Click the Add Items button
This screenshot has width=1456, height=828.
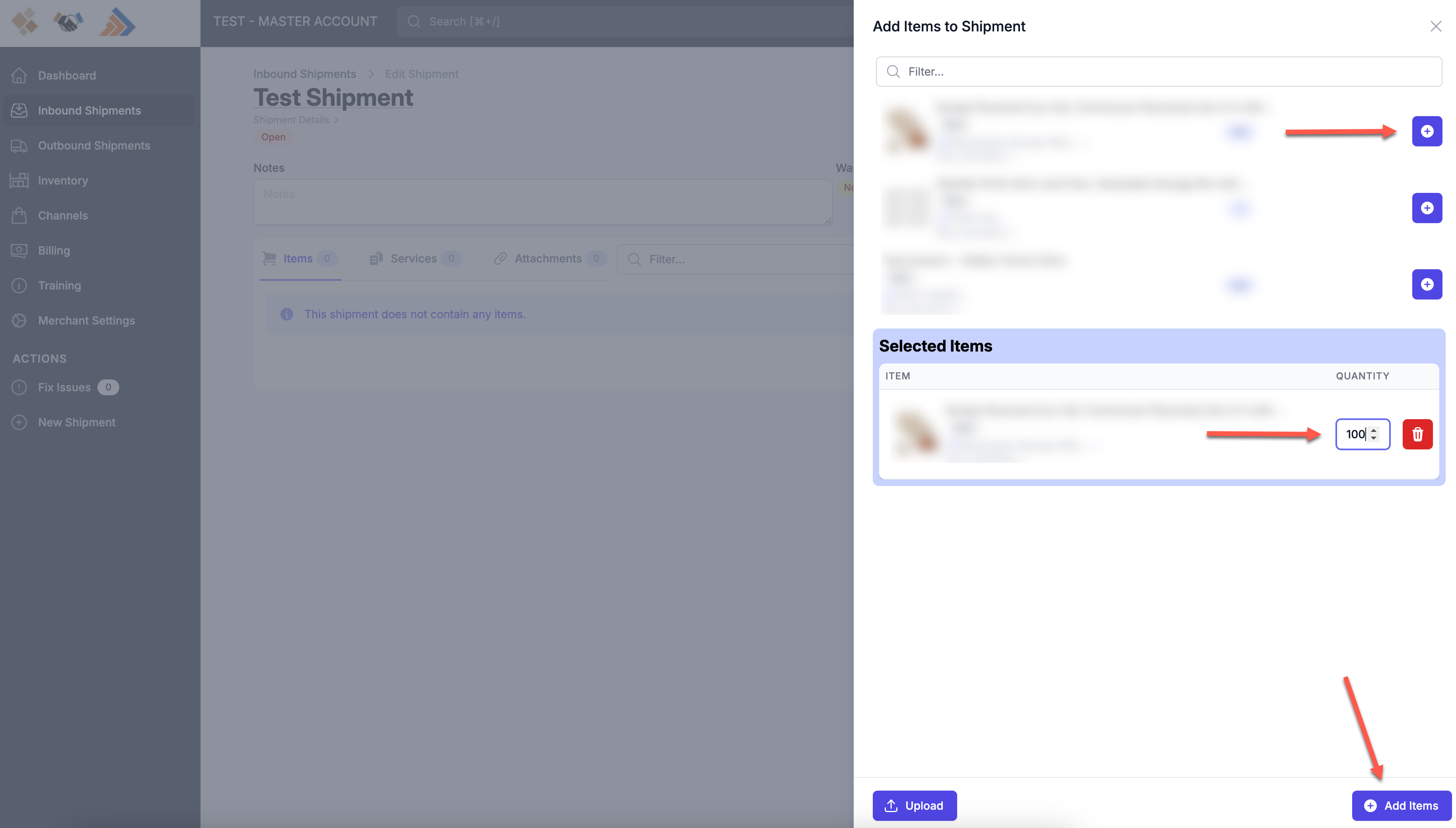[1401, 805]
